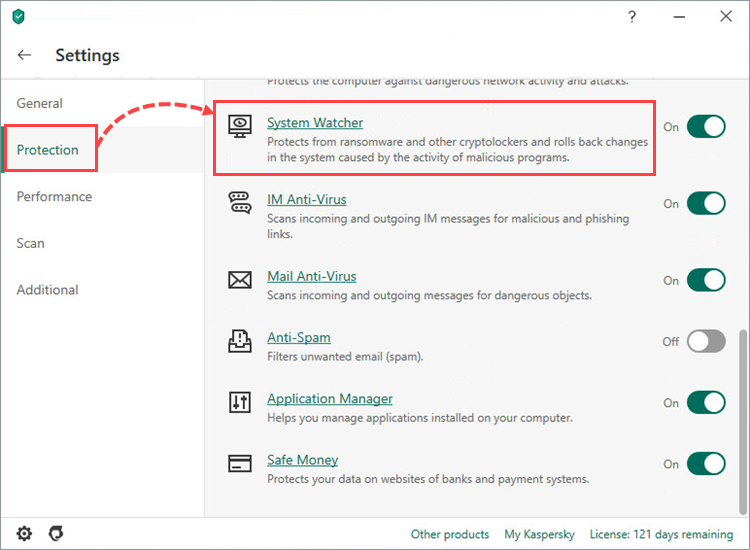Click the support agent icon in footer
750x550 pixels.
click(x=57, y=533)
